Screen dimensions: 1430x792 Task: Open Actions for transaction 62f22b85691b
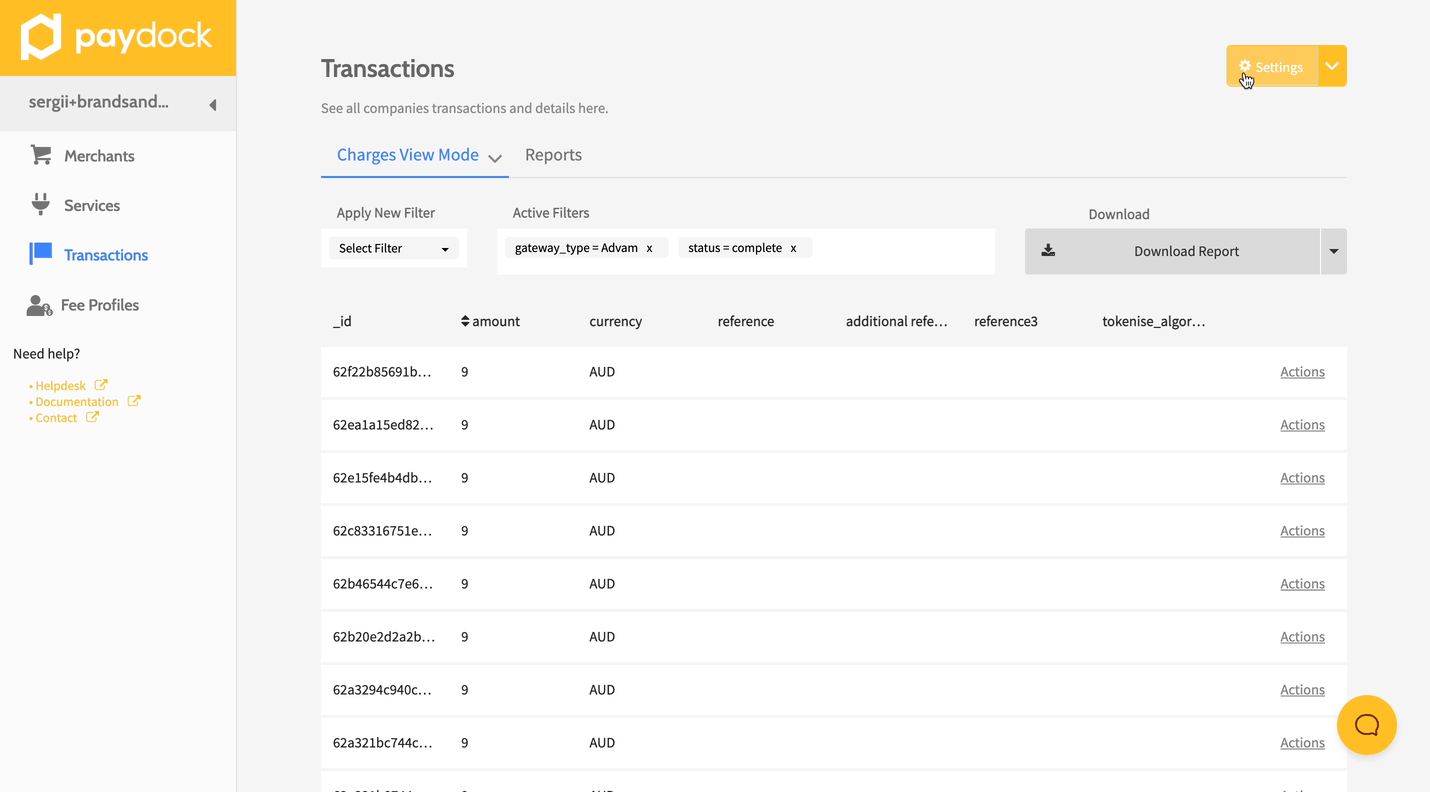(1302, 372)
